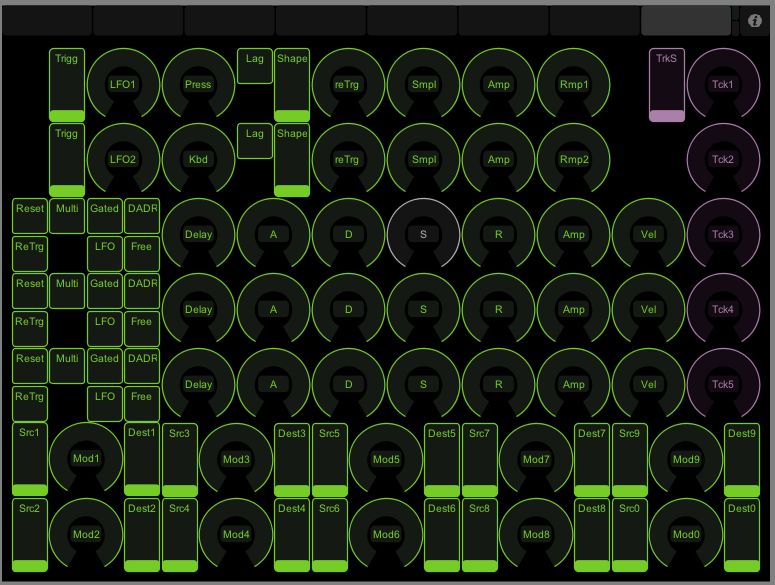Click the LFO1 knob

pos(123,84)
